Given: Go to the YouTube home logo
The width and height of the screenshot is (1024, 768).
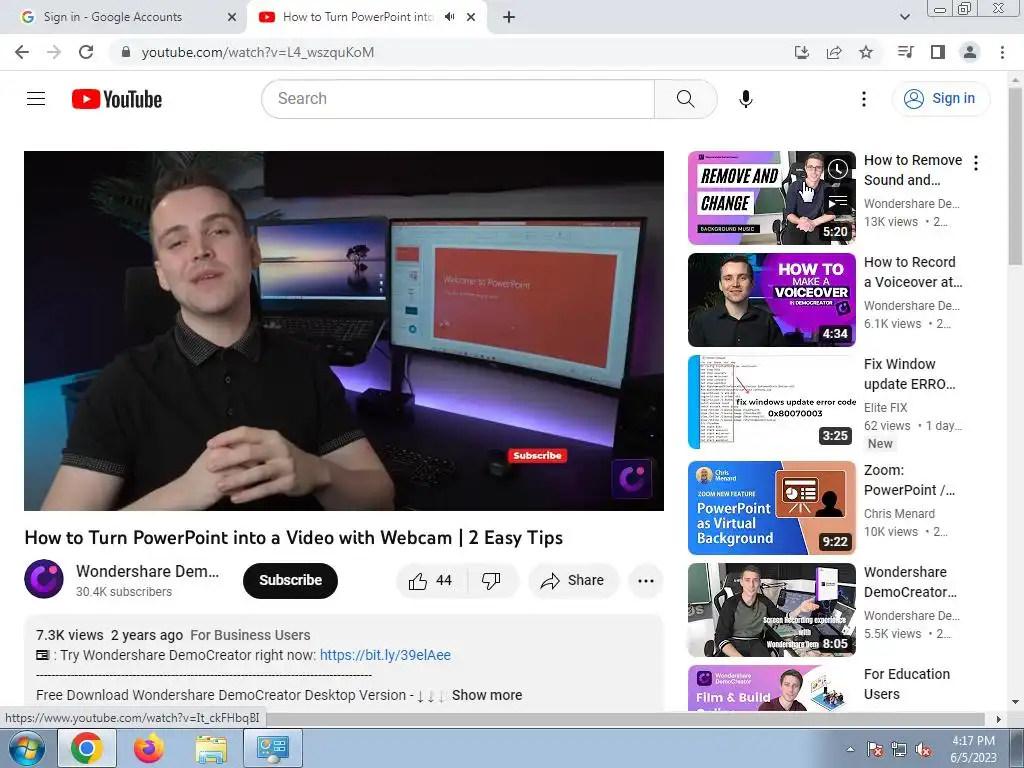Looking at the screenshot, I should coord(117,99).
